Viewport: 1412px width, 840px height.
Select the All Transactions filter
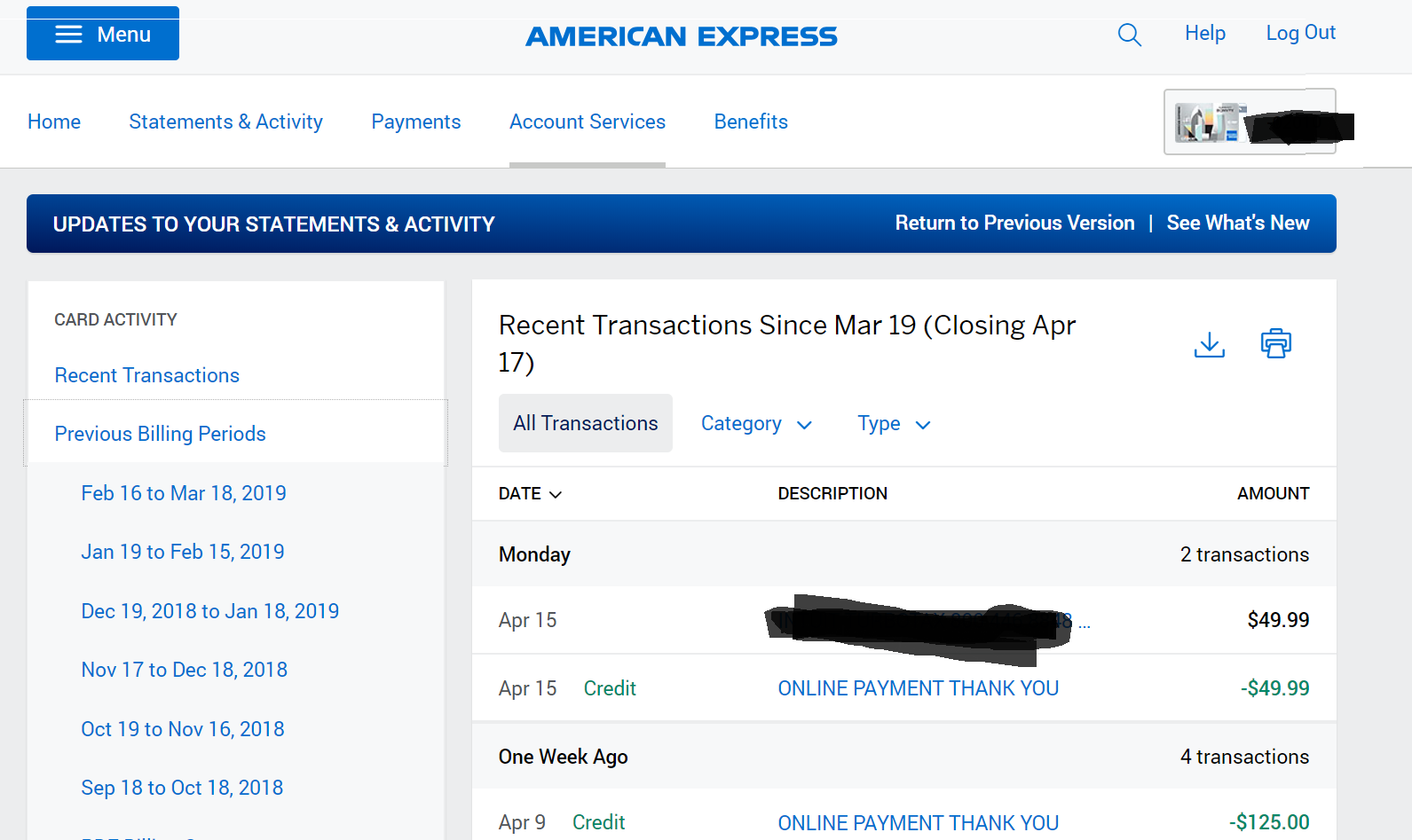[x=585, y=423]
